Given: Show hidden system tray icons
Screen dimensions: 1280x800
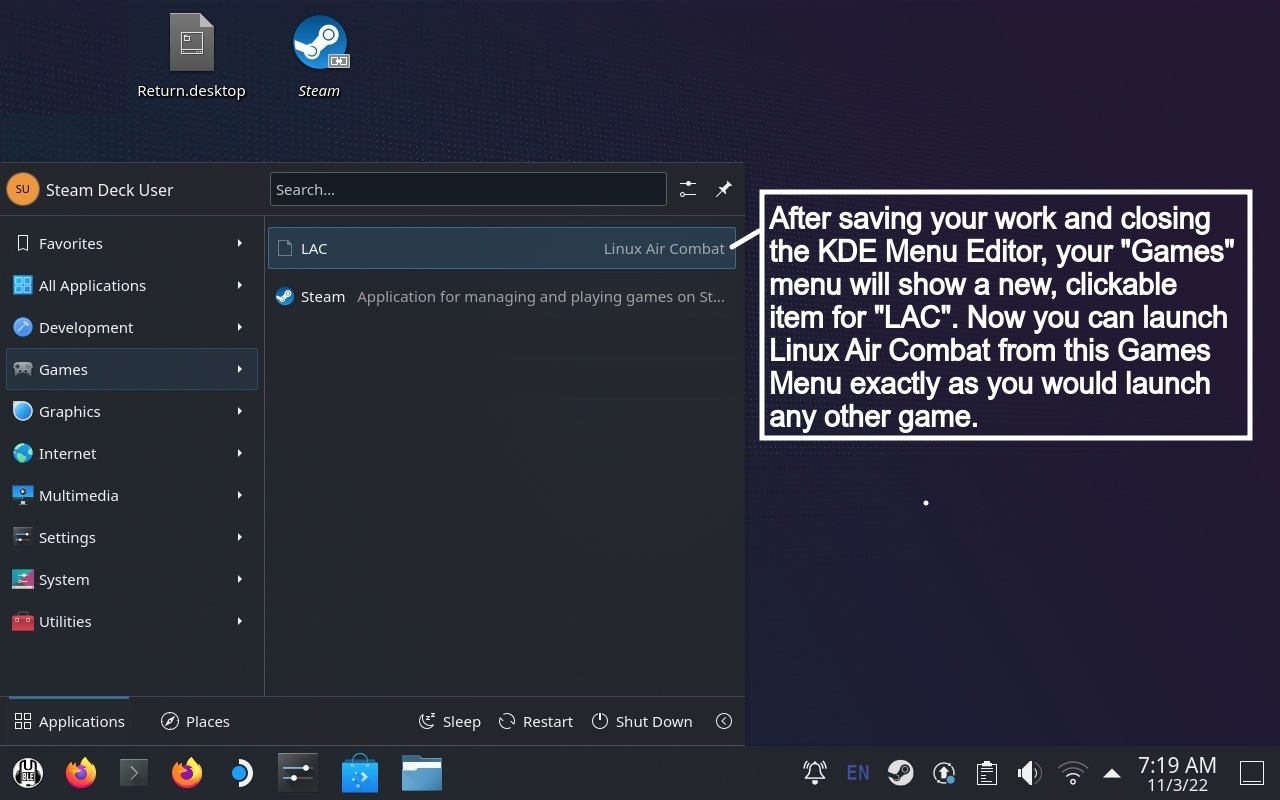Looking at the screenshot, I should click(1112, 773).
